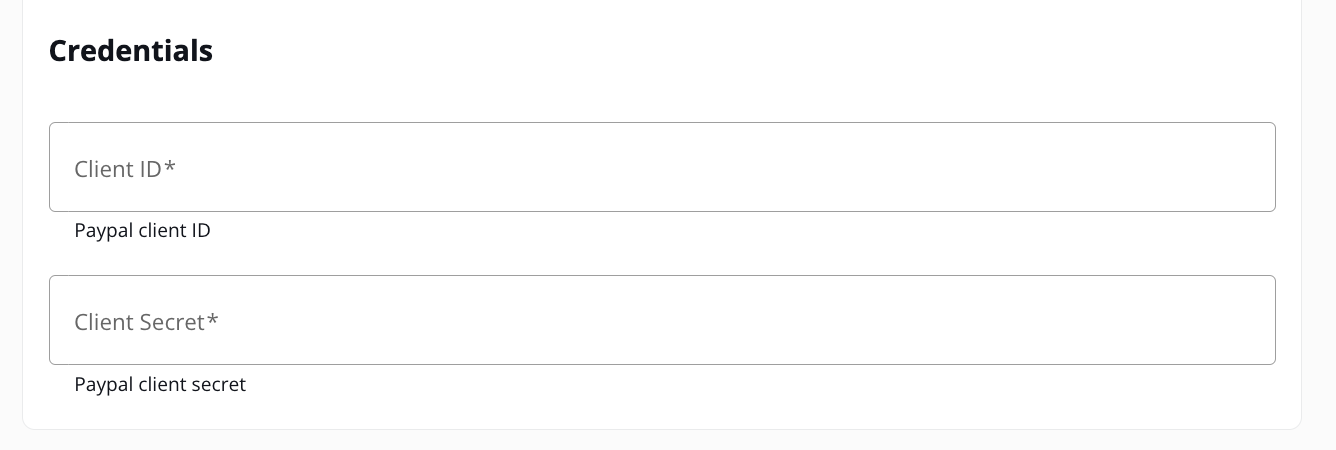Place cursor in the Paypal Client Secret box

coord(662,320)
